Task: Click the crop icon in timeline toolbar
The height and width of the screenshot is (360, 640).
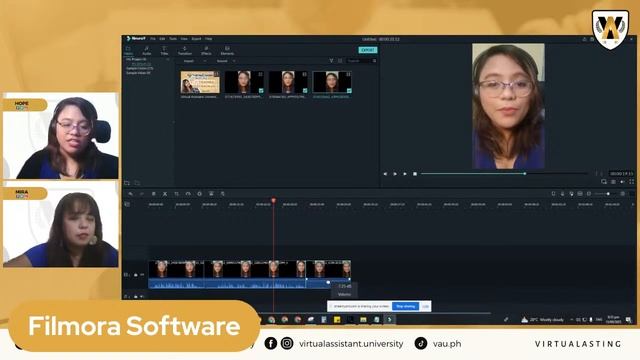Action: click(176, 194)
